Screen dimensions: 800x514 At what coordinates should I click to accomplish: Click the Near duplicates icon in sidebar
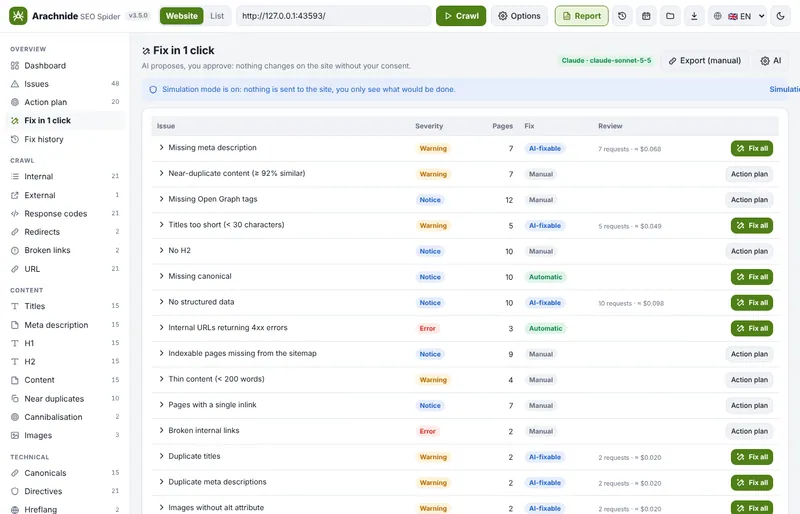coord(15,399)
